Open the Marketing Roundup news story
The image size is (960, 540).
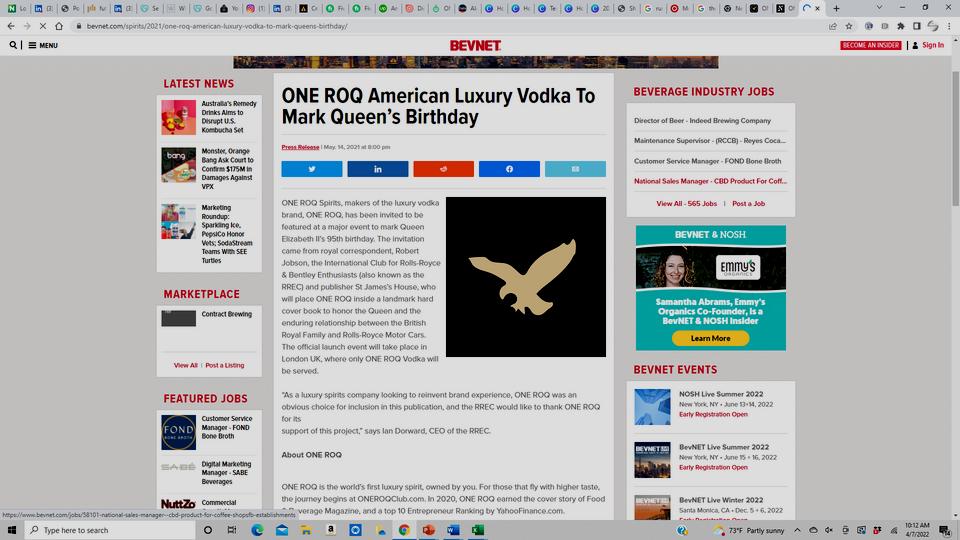coord(227,234)
